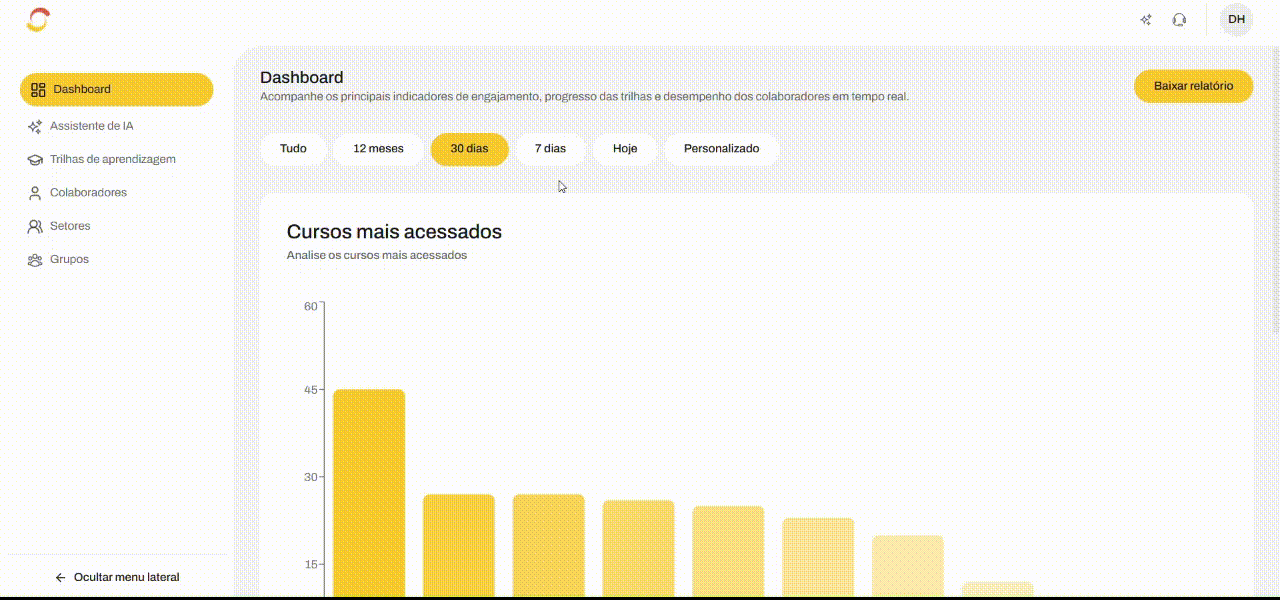Viewport: 1280px width, 600px height.
Task: Select the Tudo time filter
Action: coord(293,149)
